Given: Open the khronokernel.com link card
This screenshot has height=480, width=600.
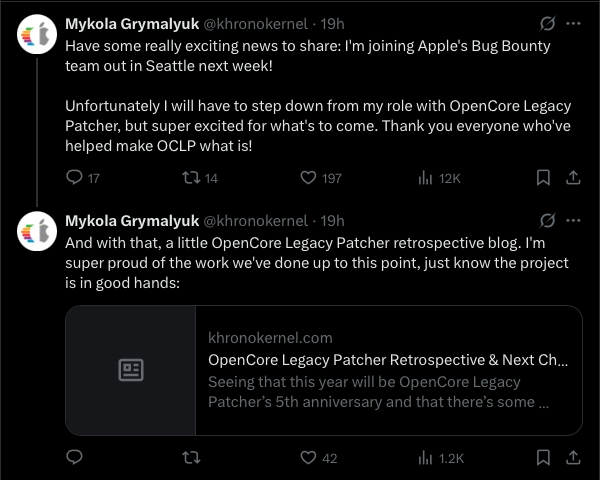Looking at the screenshot, I should tap(387, 371).
